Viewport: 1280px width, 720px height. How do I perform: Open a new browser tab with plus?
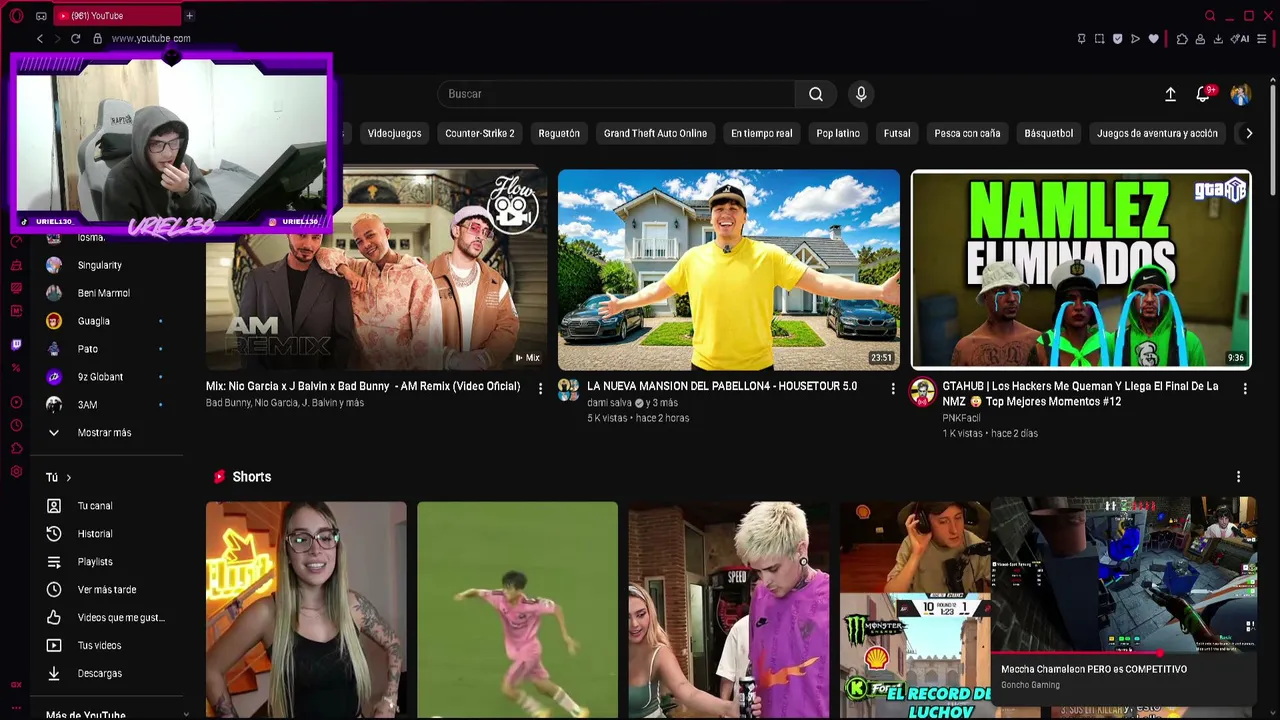click(x=189, y=16)
